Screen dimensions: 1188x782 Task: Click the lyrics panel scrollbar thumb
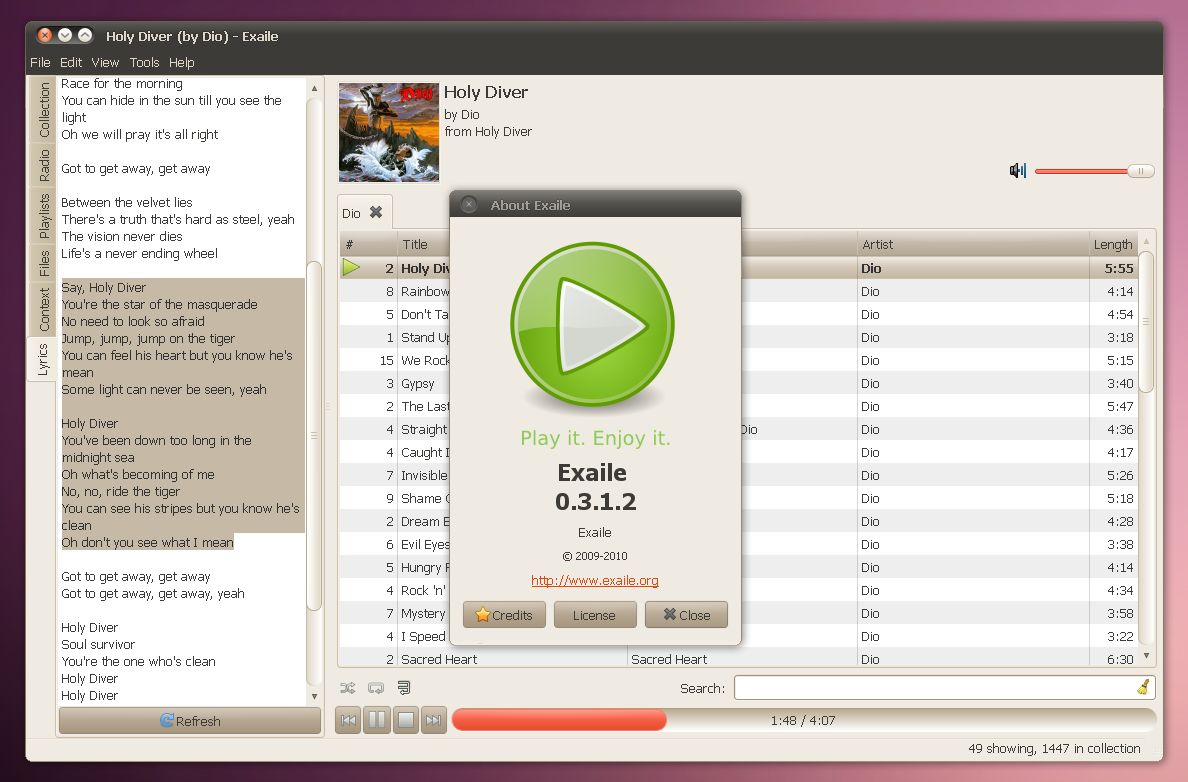314,436
